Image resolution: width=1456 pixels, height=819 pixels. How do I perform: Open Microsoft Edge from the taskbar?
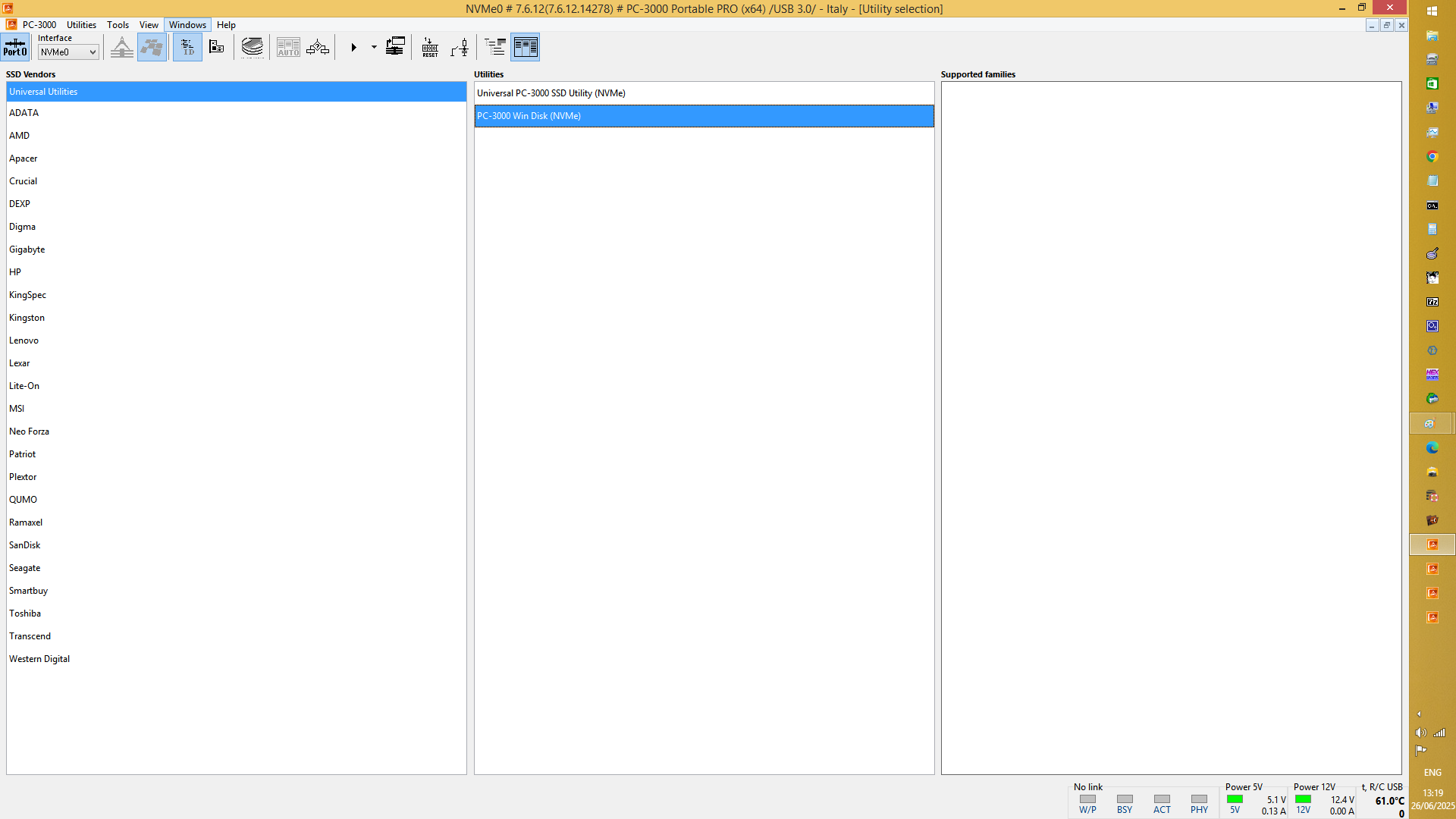[x=1432, y=448]
